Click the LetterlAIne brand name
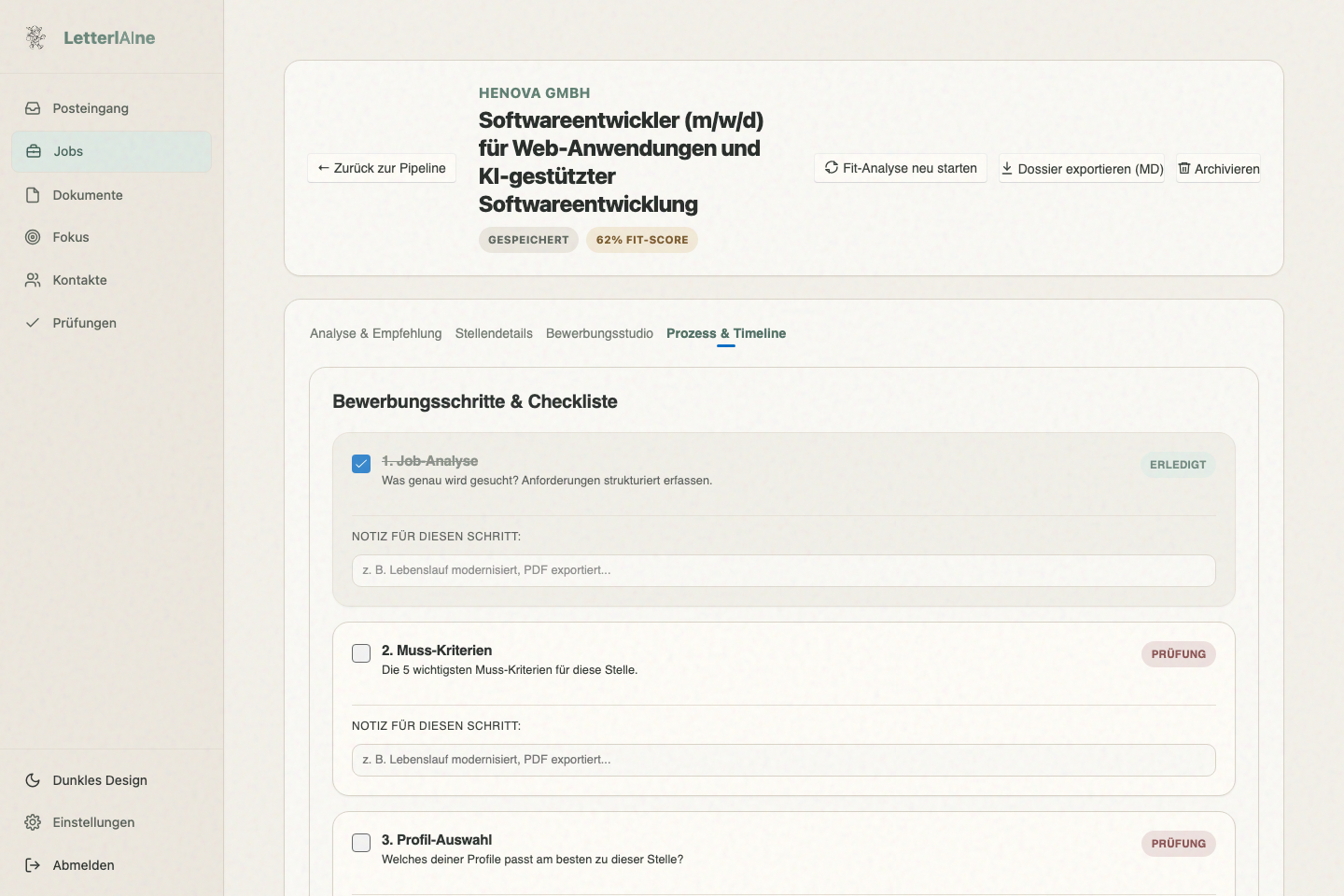Viewport: 1344px width, 896px height. point(109,37)
